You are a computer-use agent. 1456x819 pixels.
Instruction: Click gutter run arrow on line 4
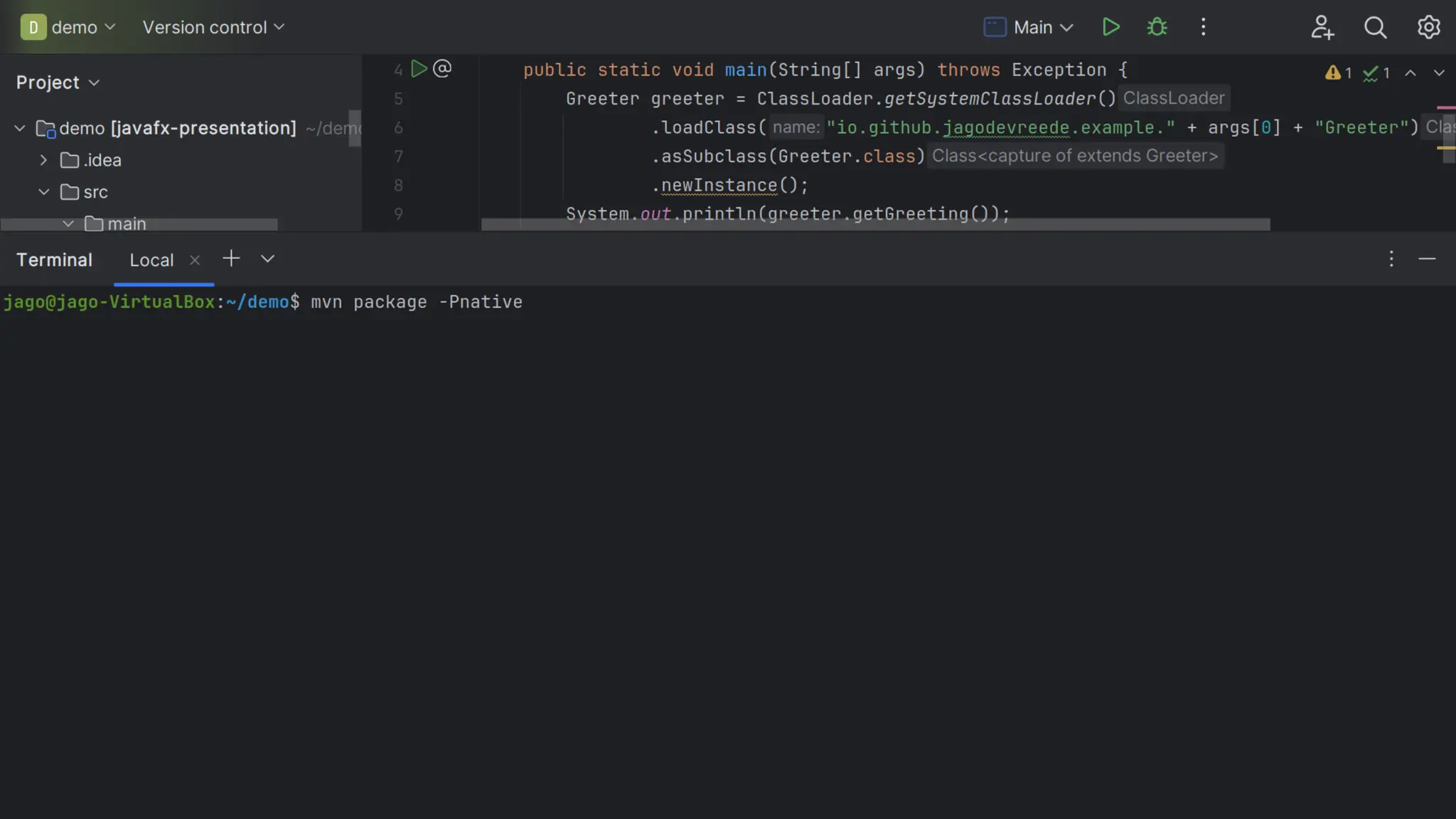[419, 69]
